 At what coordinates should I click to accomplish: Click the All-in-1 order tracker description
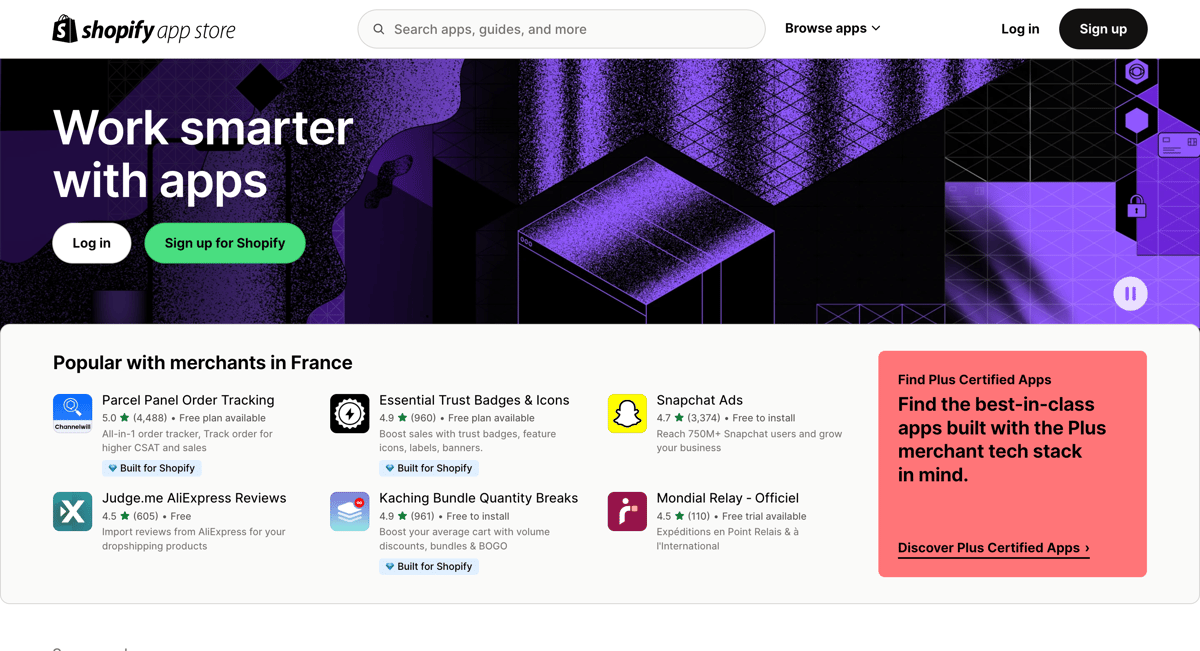(187, 441)
